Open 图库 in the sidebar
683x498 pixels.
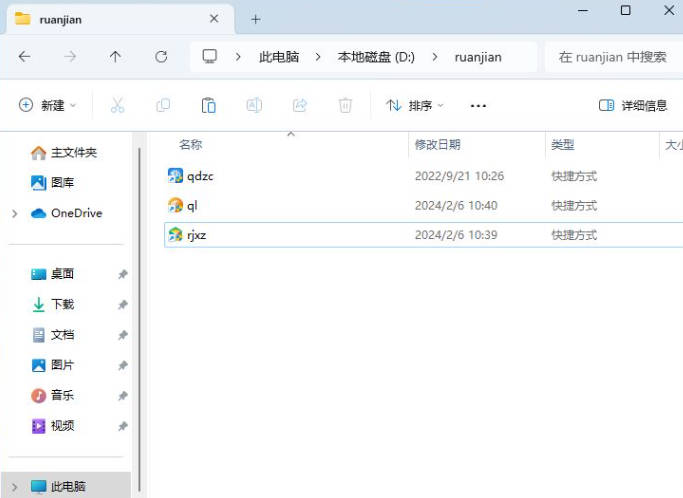click(52, 183)
